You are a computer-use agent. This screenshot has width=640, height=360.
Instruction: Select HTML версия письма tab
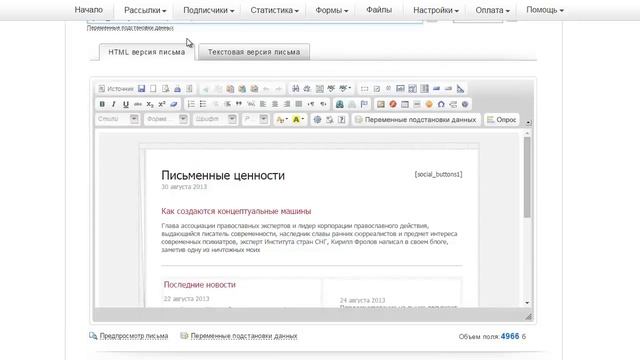[x=147, y=52]
